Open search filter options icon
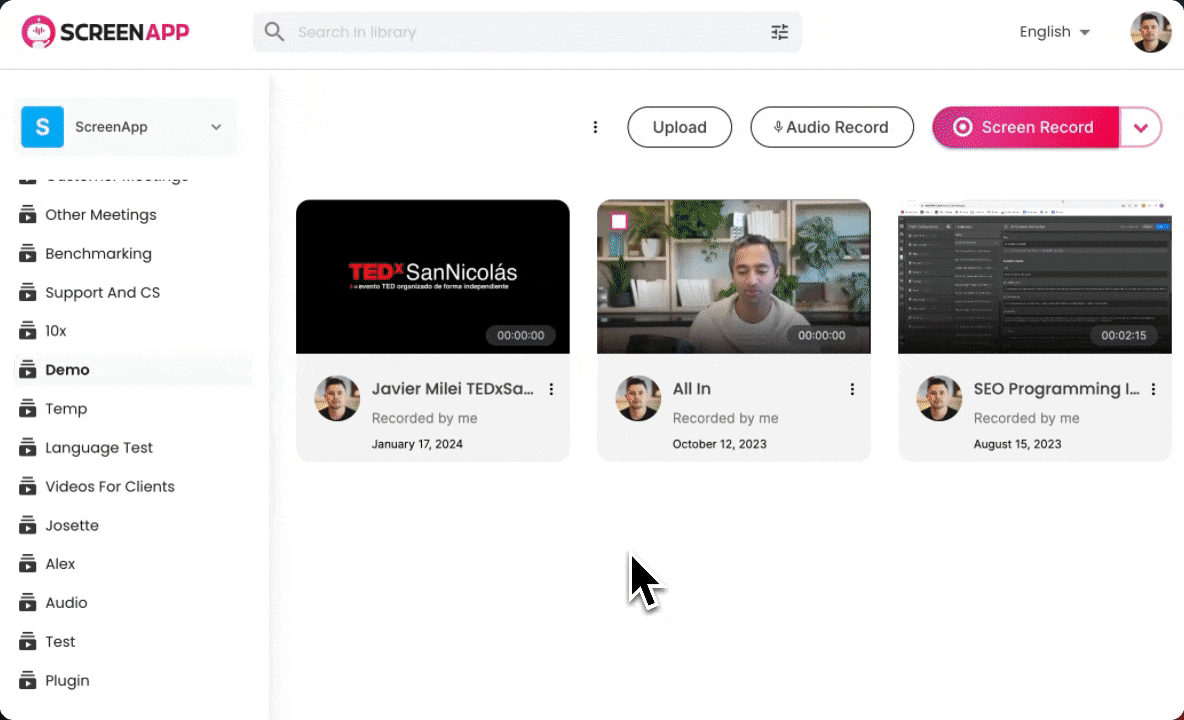 coord(780,32)
